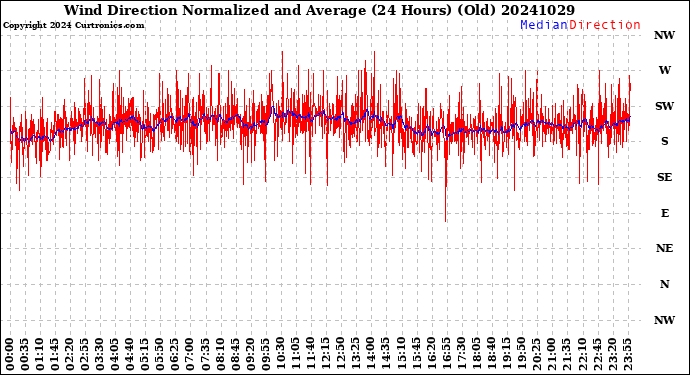Click the 07:35 time axis label
Image resolution: width=690 pixels, height=375 pixels.
[206, 354]
